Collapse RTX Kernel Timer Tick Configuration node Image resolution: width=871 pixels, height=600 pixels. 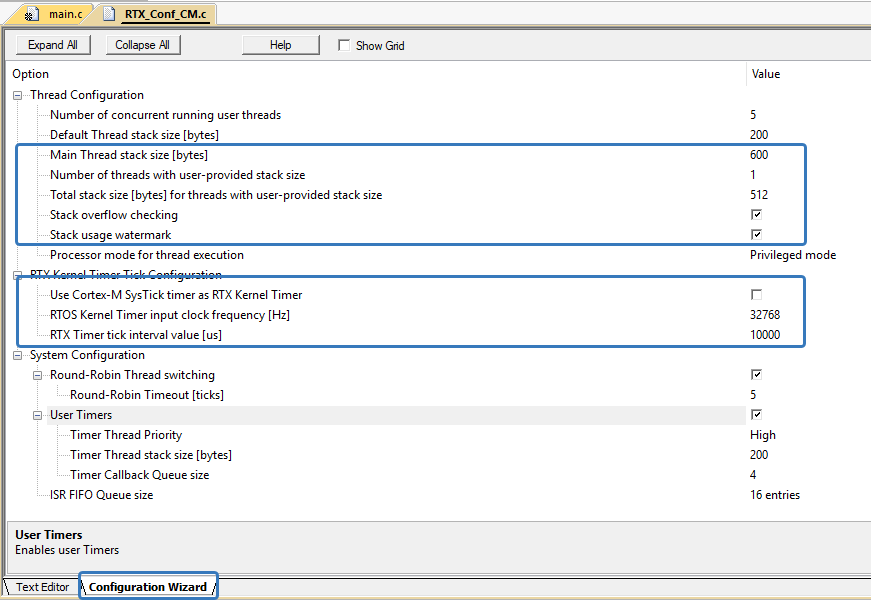tap(18, 275)
